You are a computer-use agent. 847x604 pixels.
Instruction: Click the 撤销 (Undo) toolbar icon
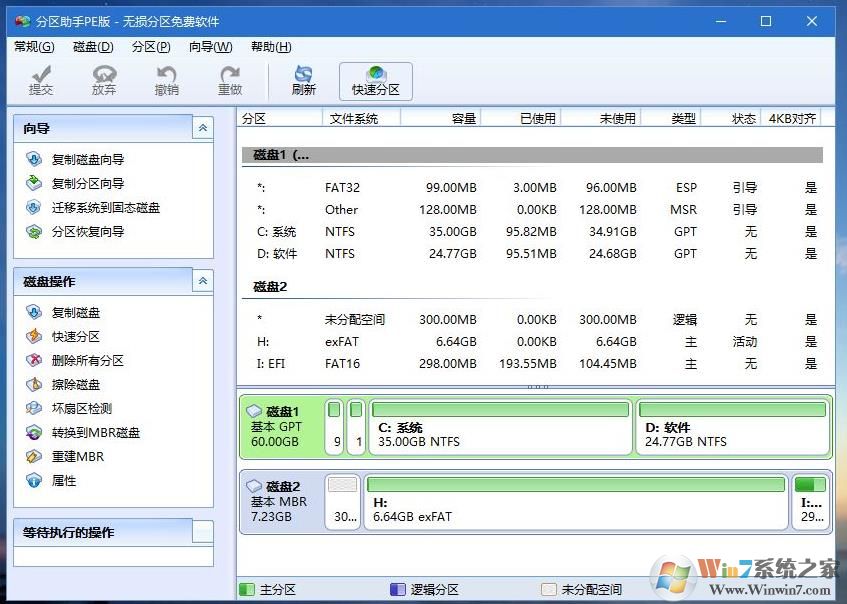click(167, 80)
